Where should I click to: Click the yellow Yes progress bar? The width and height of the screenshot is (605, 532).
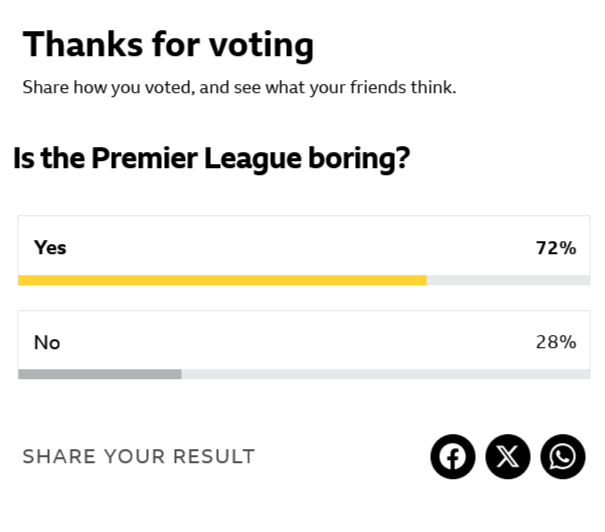click(x=222, y=280)
